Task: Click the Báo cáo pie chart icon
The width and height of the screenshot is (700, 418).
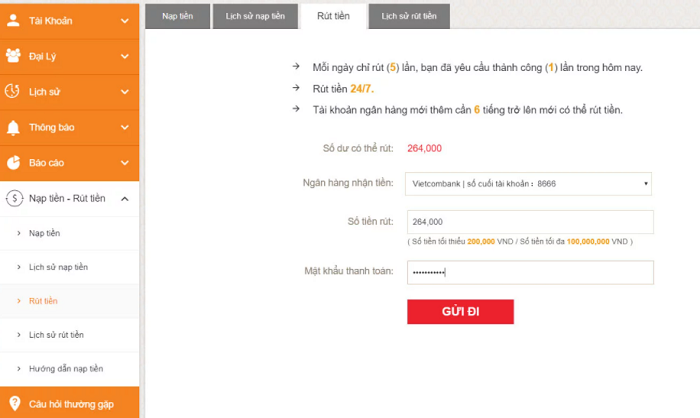Action: (13, 162)
